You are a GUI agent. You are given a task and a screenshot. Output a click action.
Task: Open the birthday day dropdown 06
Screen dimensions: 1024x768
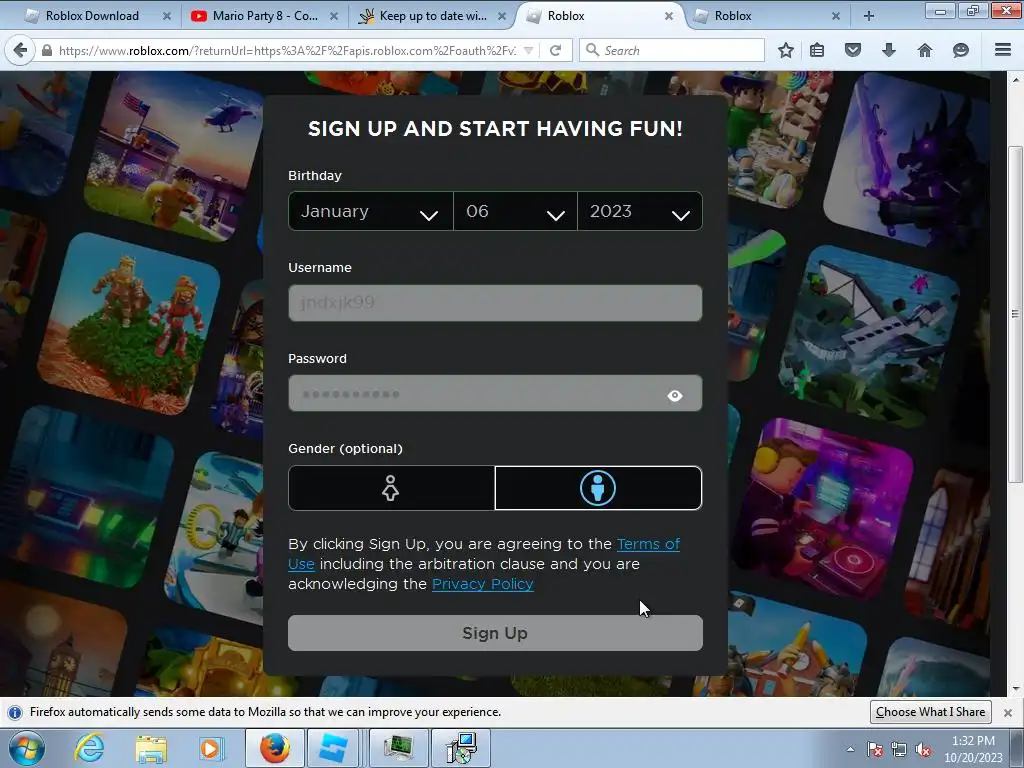pyautogui.click(x=515, y=211)
